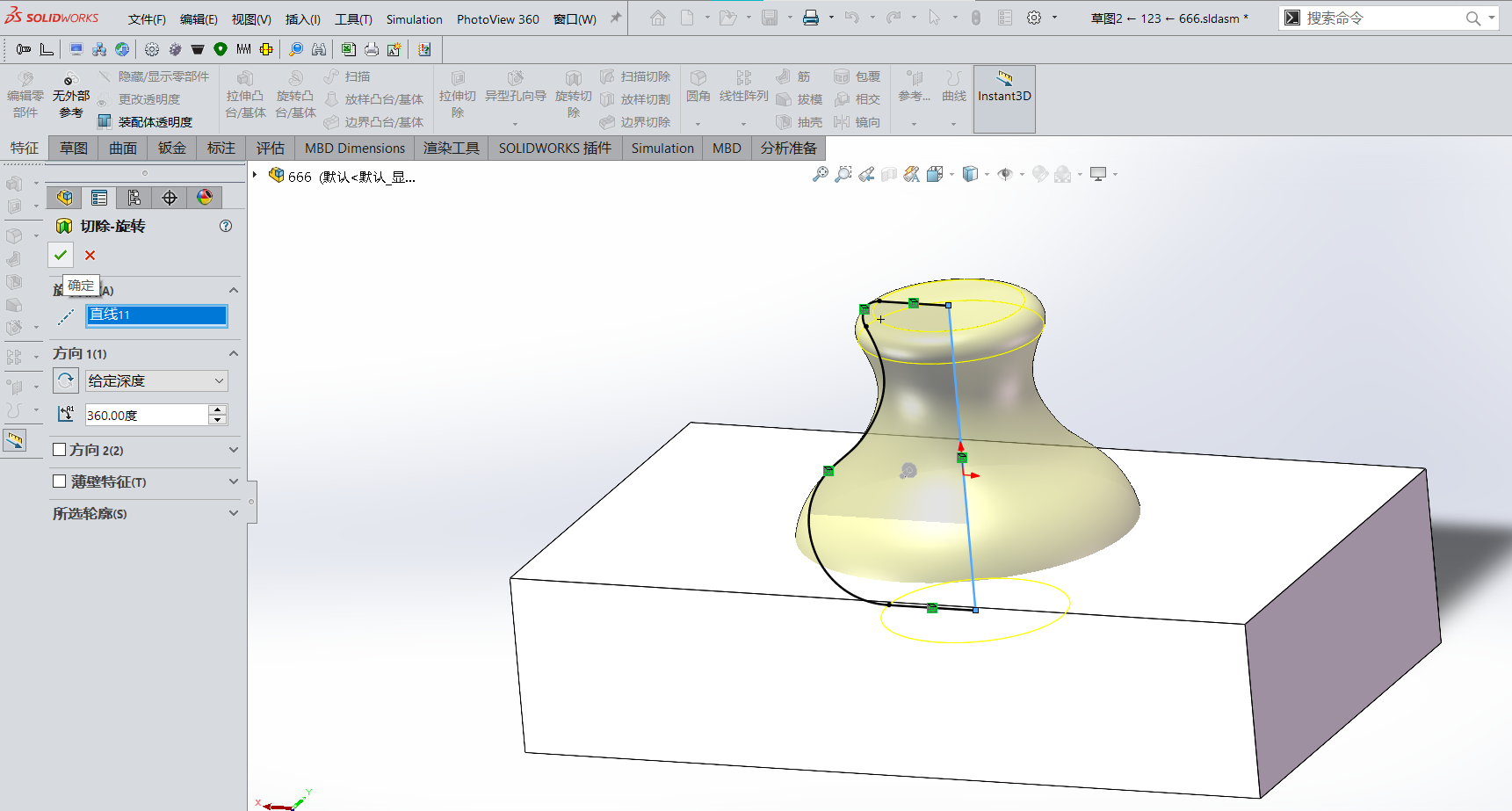The image size is (1512, 811).
Task: Open the 插入(I) menu
Action: click(x=302, y=18)
